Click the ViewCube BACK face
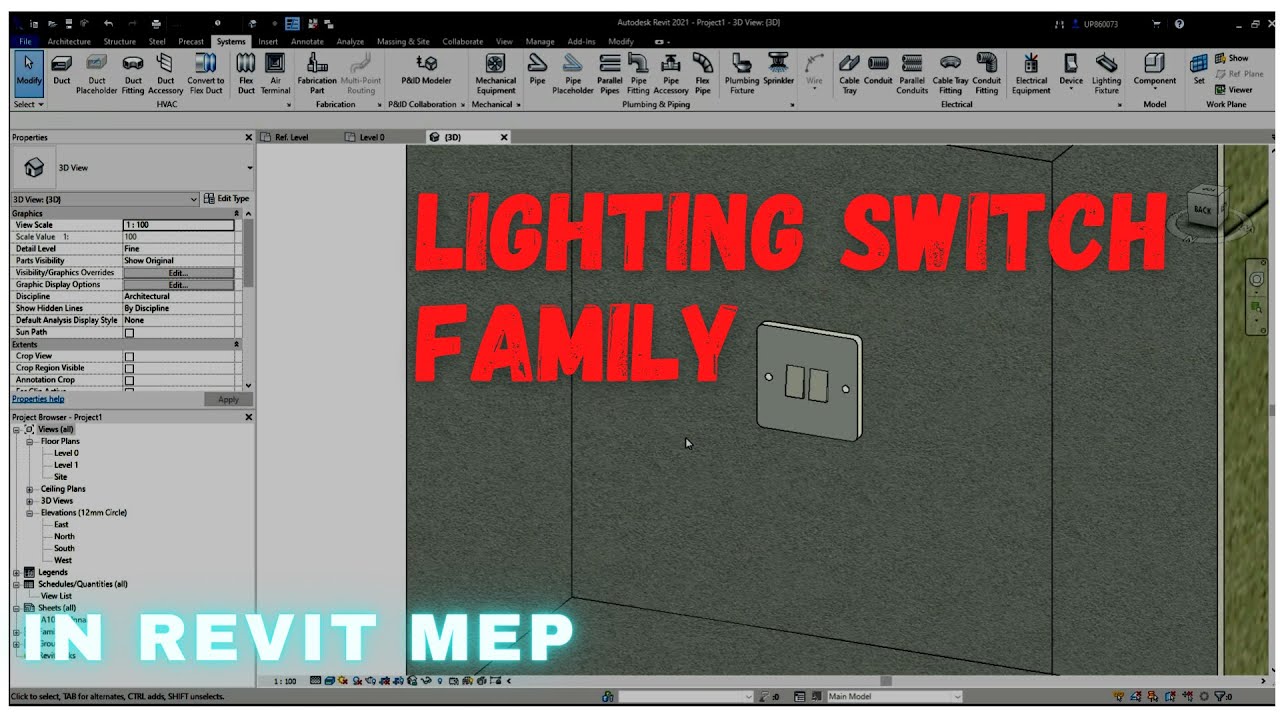This screenshot has height=720, width=1280. pyautogui.click(x=1203, y=209)
